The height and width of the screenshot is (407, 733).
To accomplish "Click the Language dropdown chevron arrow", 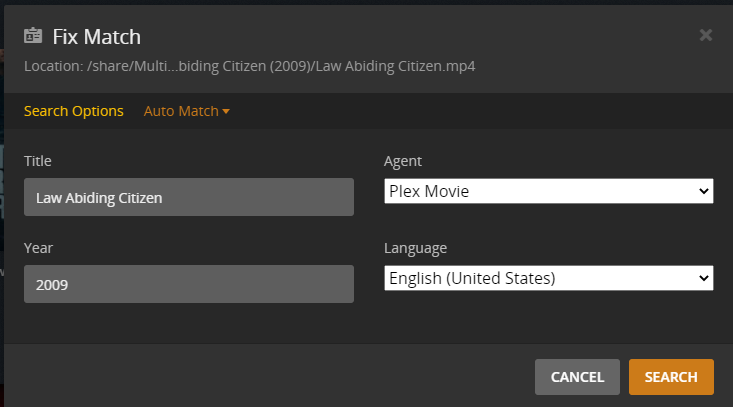I will [x=703, y=278].
